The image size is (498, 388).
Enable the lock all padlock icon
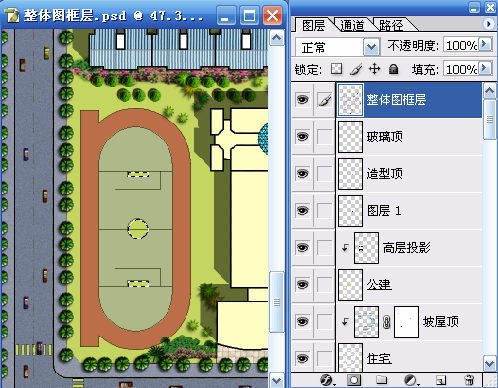(394, 69)
